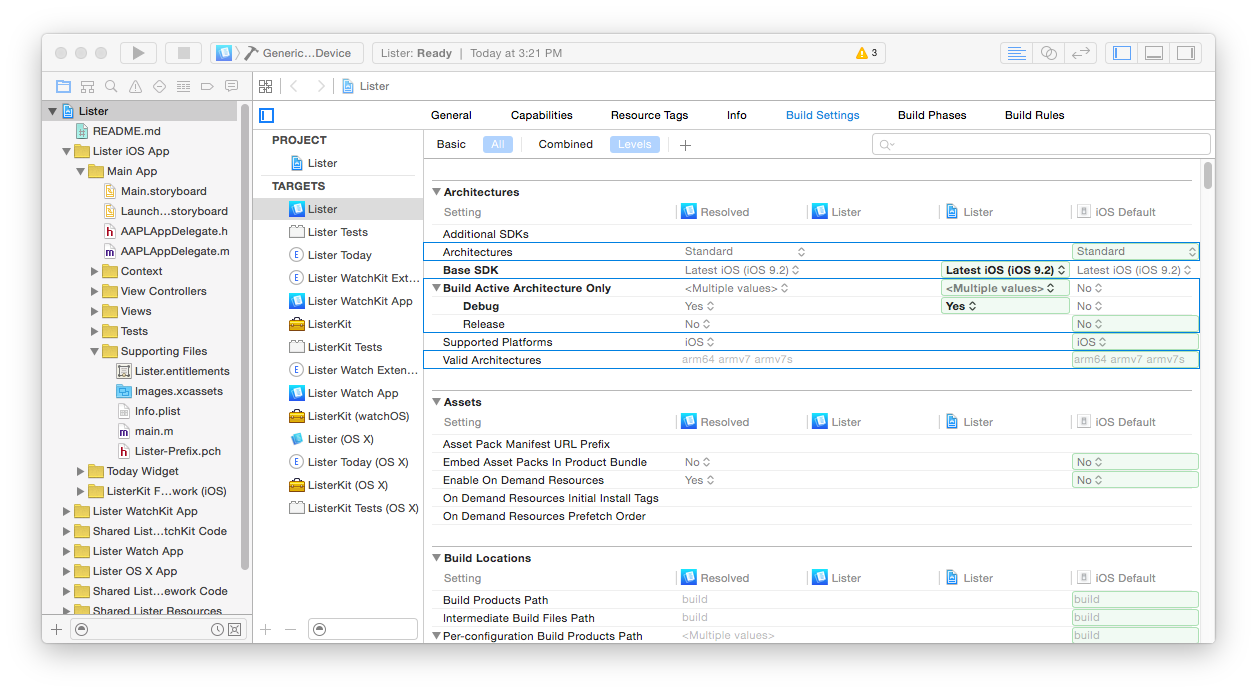Choose the Combined view button
Screen dimensions: 1257x694
[x=565, y=144]
